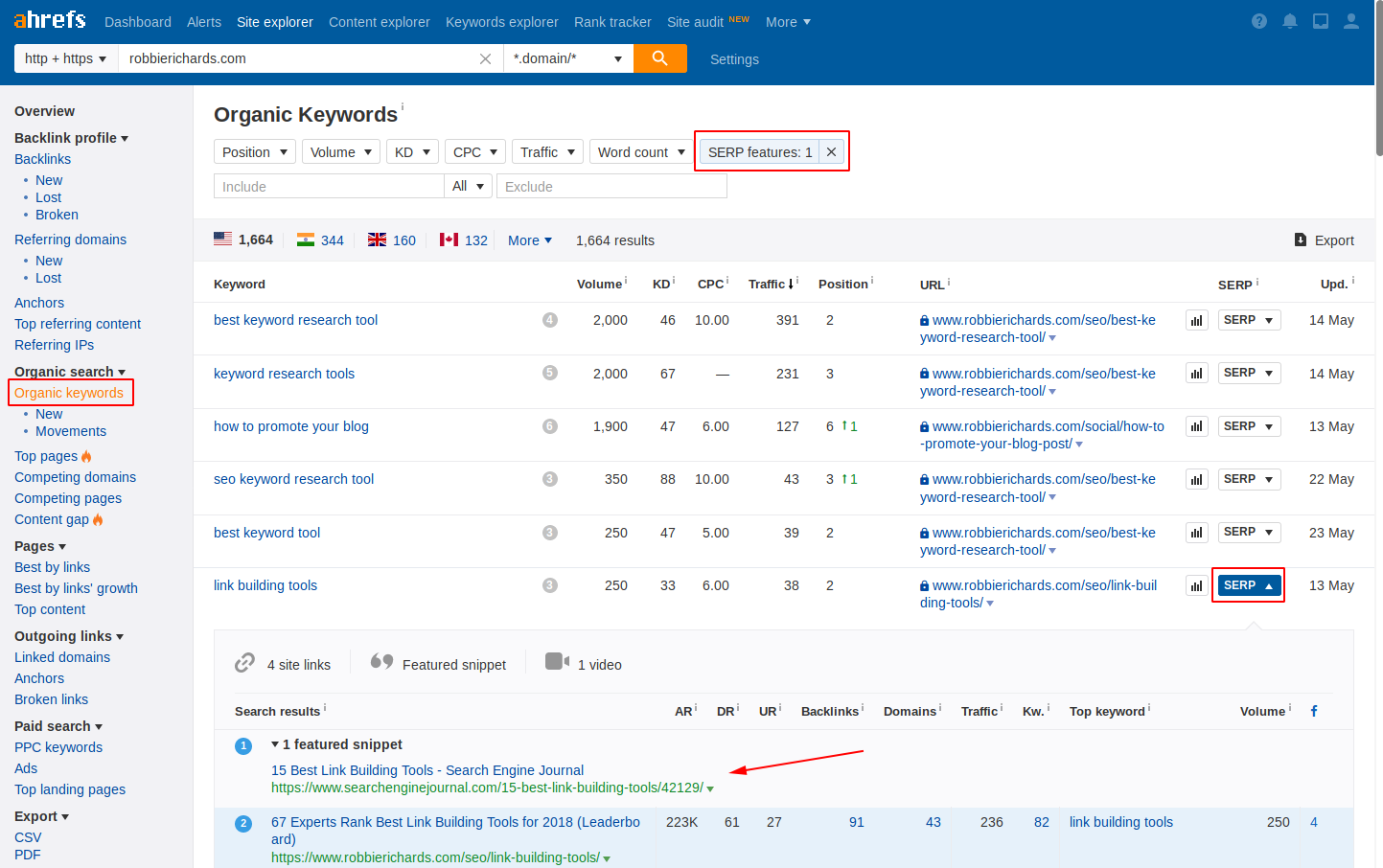
Task: Click the orange search button
Action: [660, 58]
